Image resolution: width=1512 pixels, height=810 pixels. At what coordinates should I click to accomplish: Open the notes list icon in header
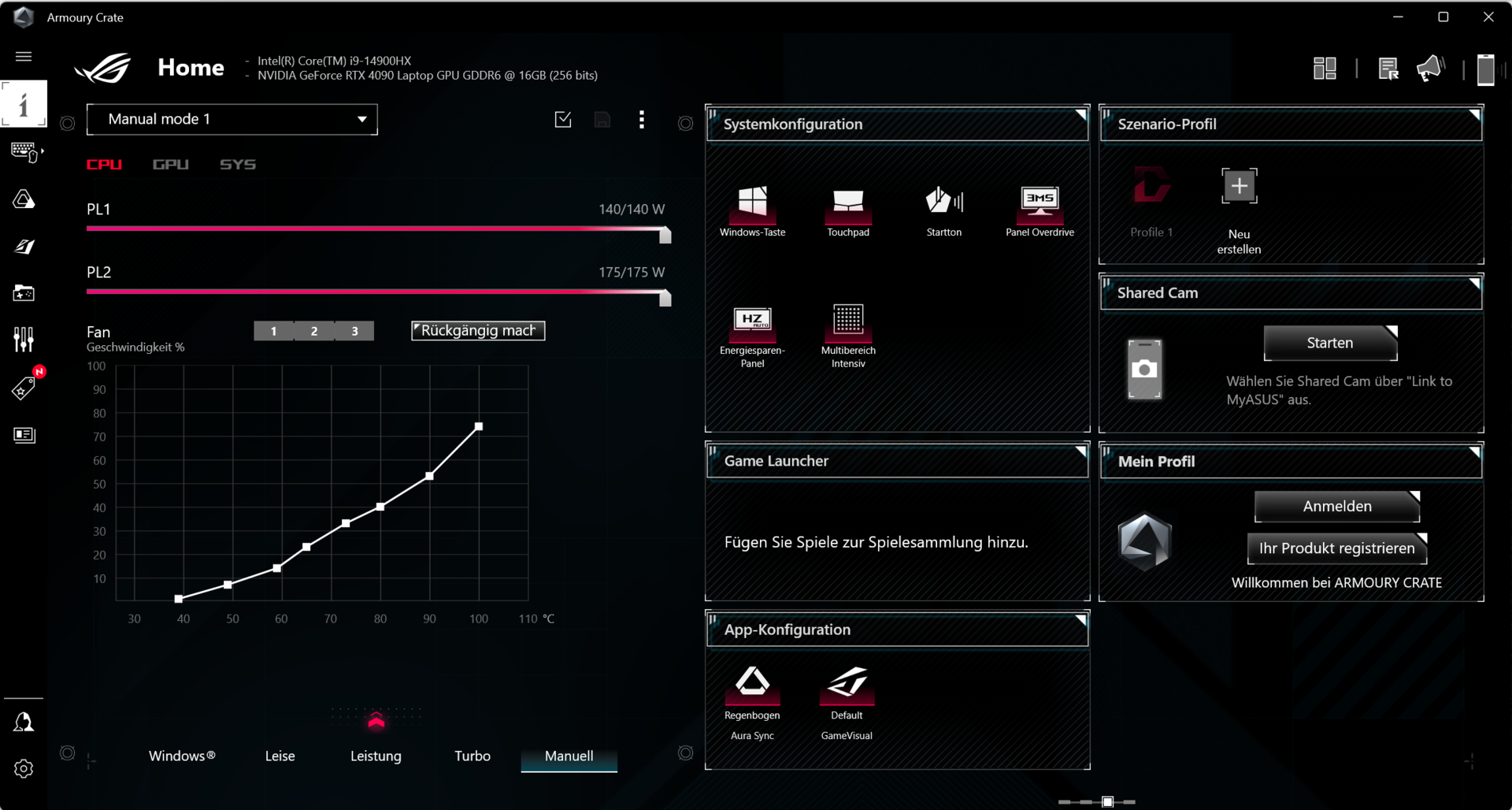click(1388, 69)
